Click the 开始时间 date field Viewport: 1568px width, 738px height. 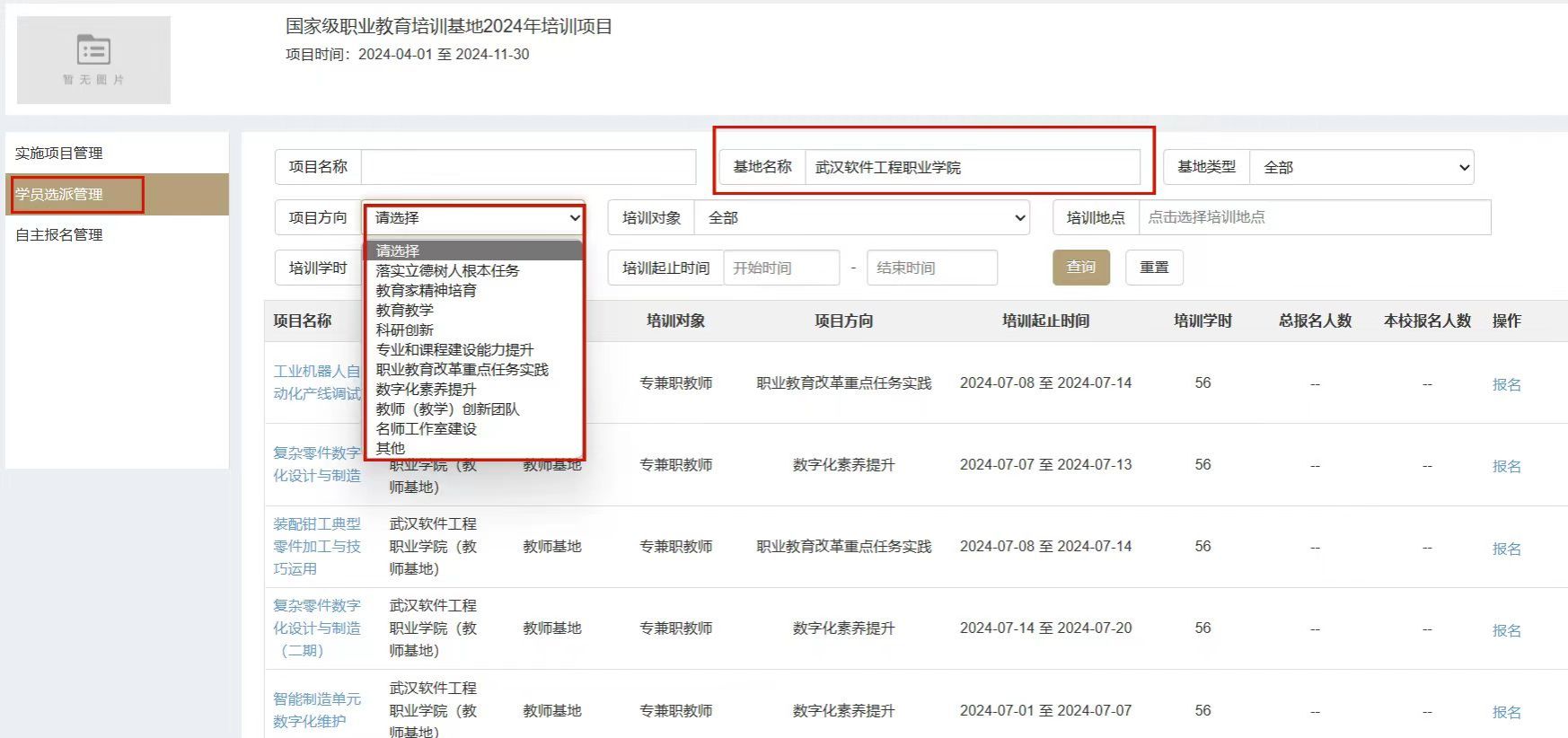point(780,268)
